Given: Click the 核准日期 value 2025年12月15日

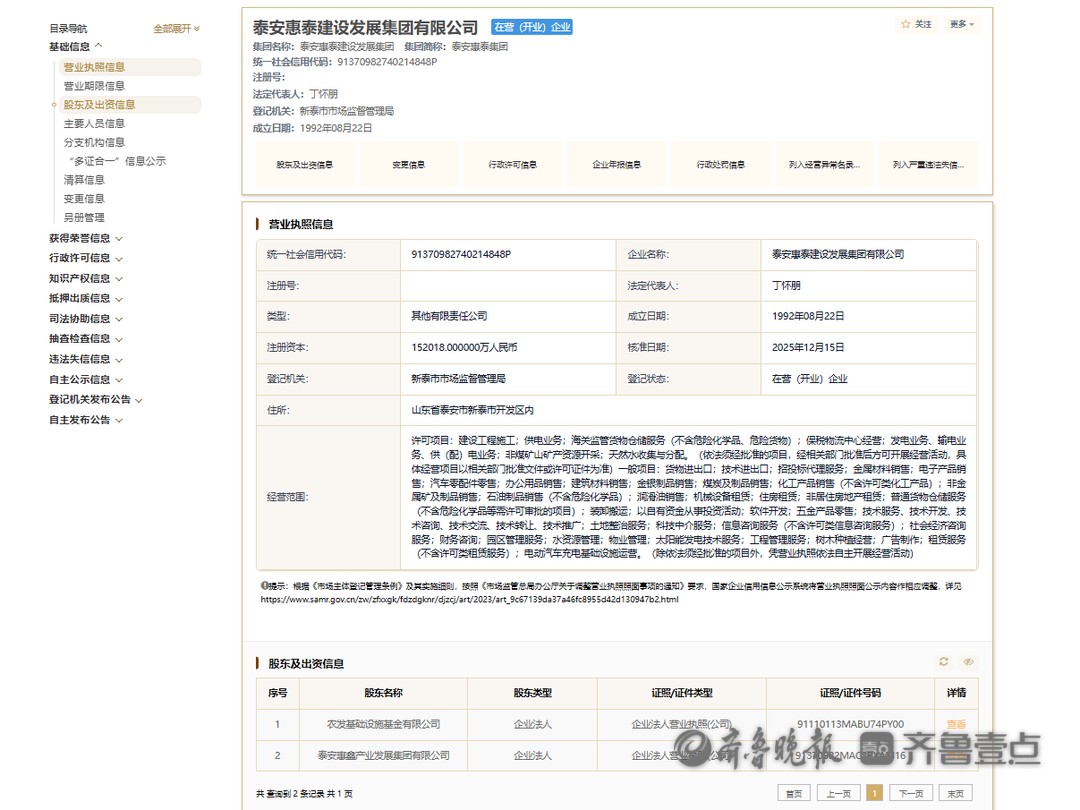Looking at the screenshot, I should (x=808, y=348).
